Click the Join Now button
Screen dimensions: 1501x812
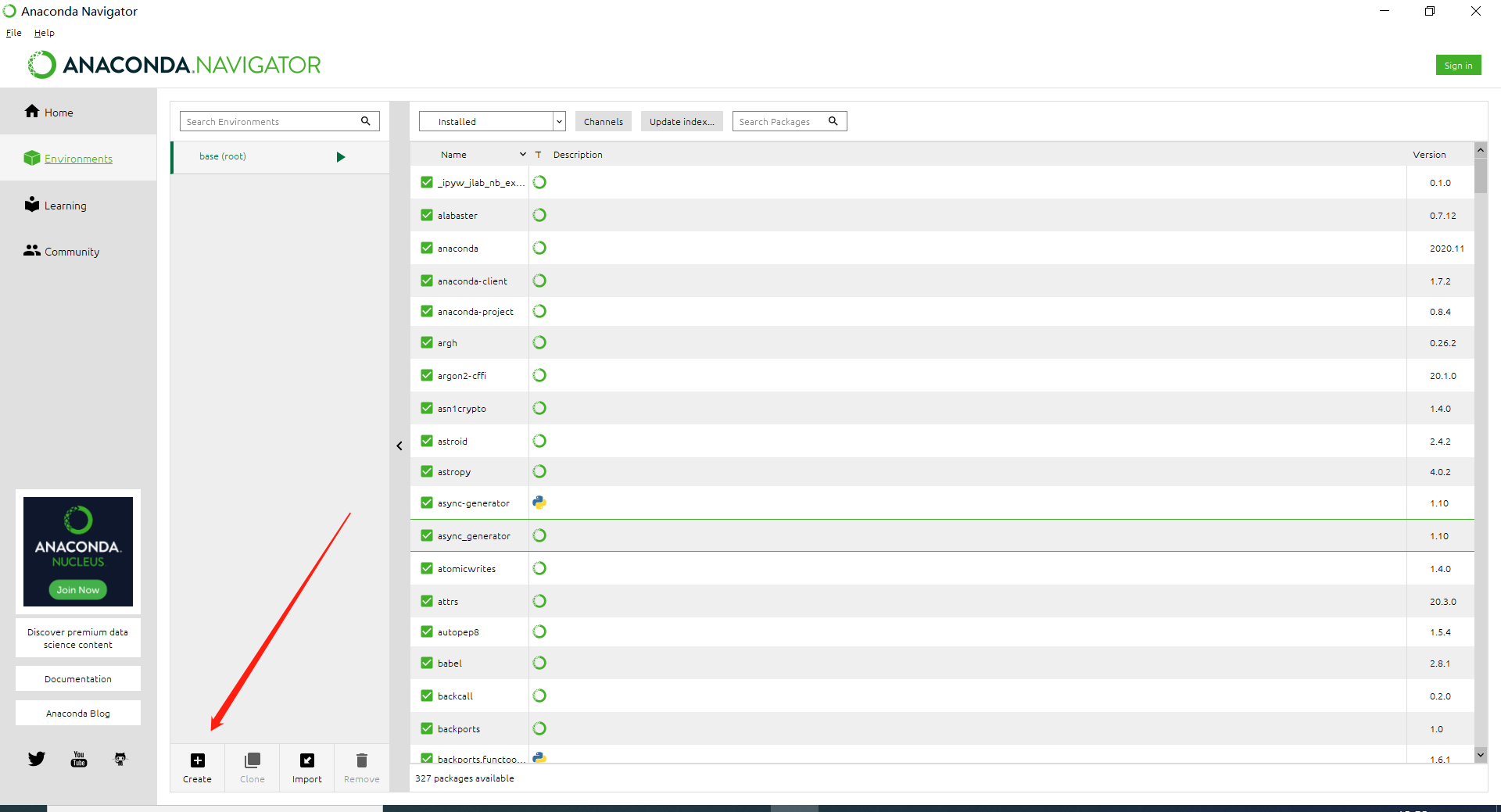78,590
